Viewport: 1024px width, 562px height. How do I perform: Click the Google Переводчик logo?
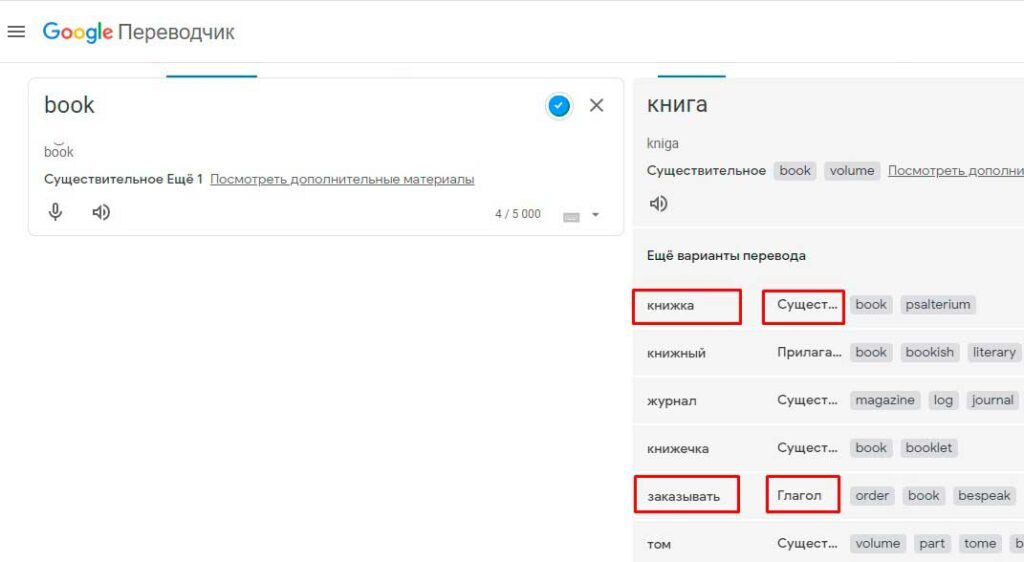pos(138,32)
